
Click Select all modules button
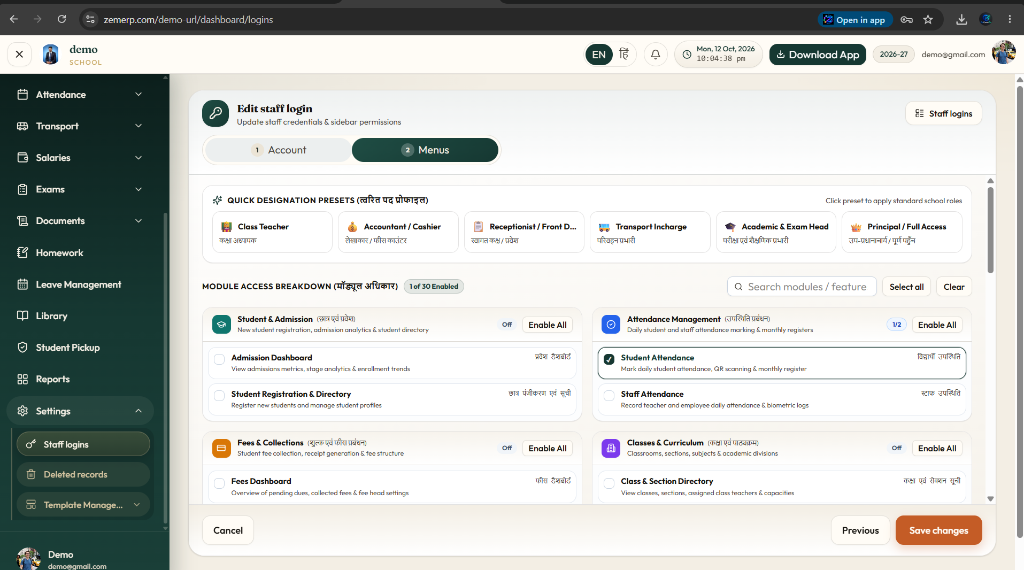(906, 287)
